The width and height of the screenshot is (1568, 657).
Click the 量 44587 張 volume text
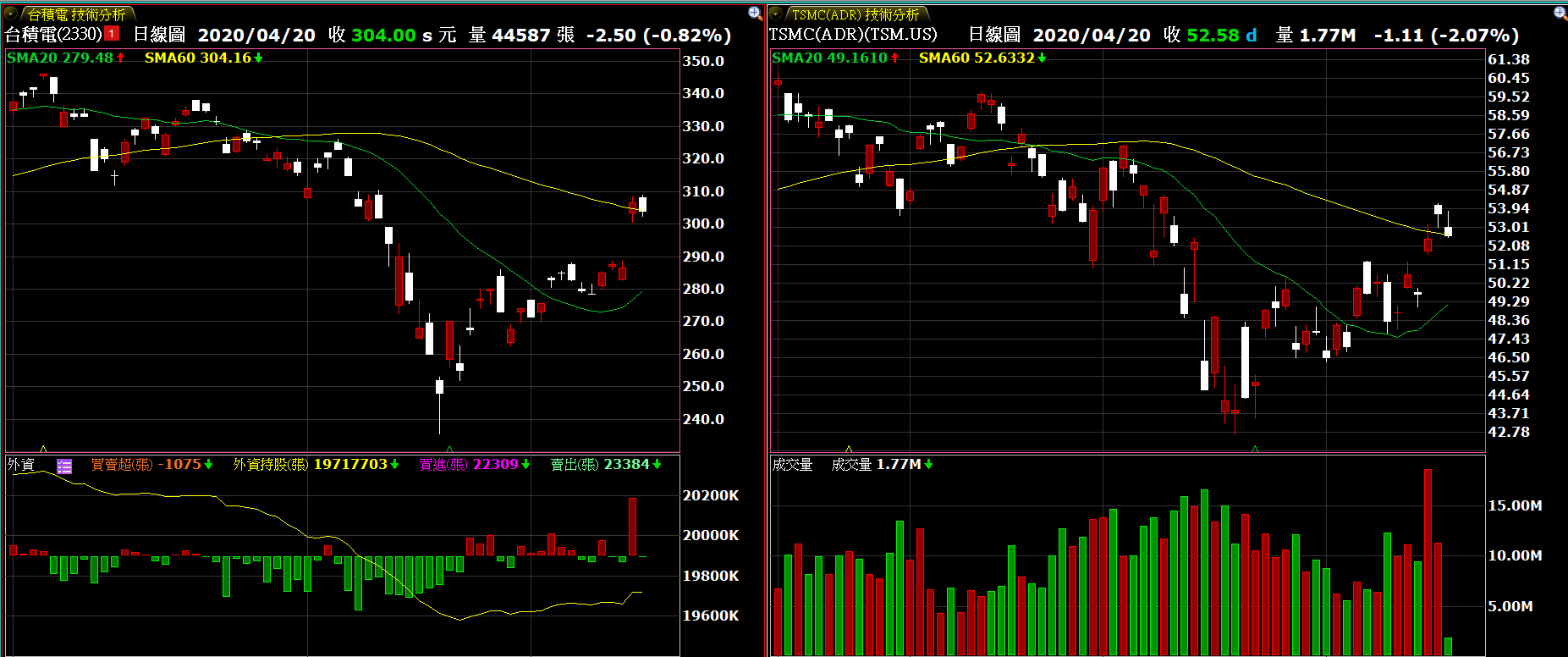point(521,35)
